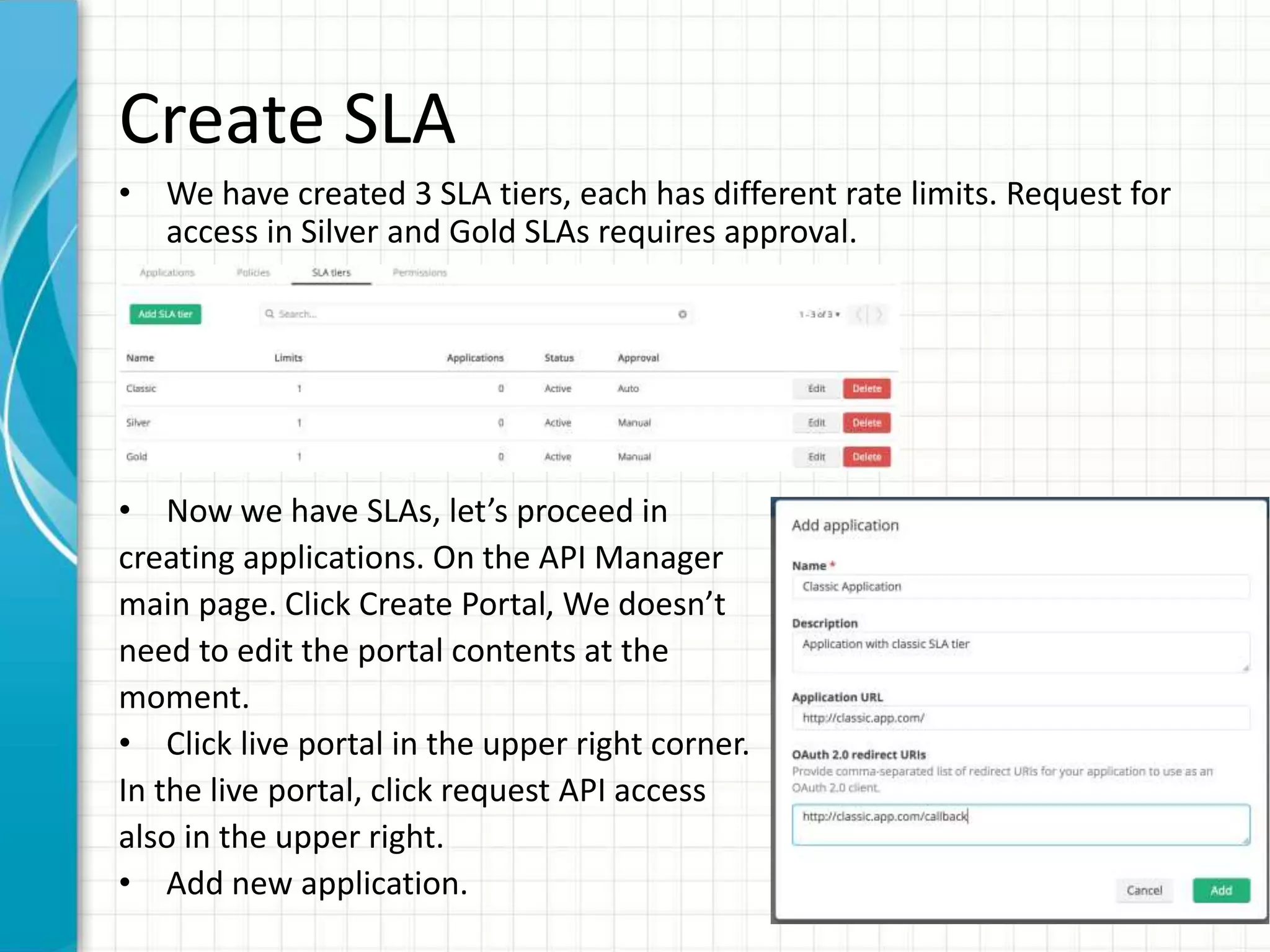Focus the SLA tier search field
The height and width of the screenshot is (952, 1270).
(476, 314)
